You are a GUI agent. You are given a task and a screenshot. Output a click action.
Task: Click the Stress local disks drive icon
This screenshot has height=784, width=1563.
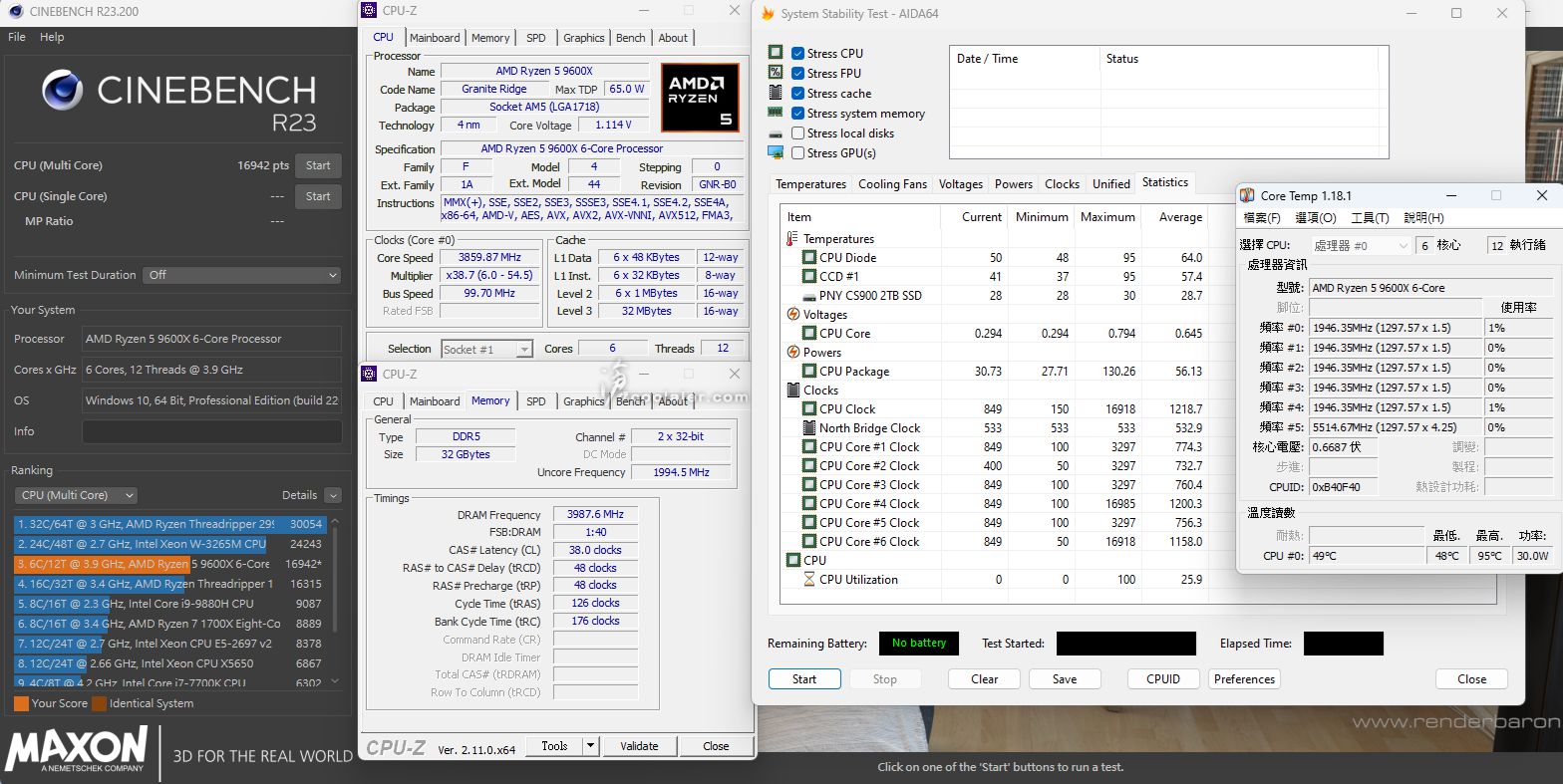pos(776,133)
